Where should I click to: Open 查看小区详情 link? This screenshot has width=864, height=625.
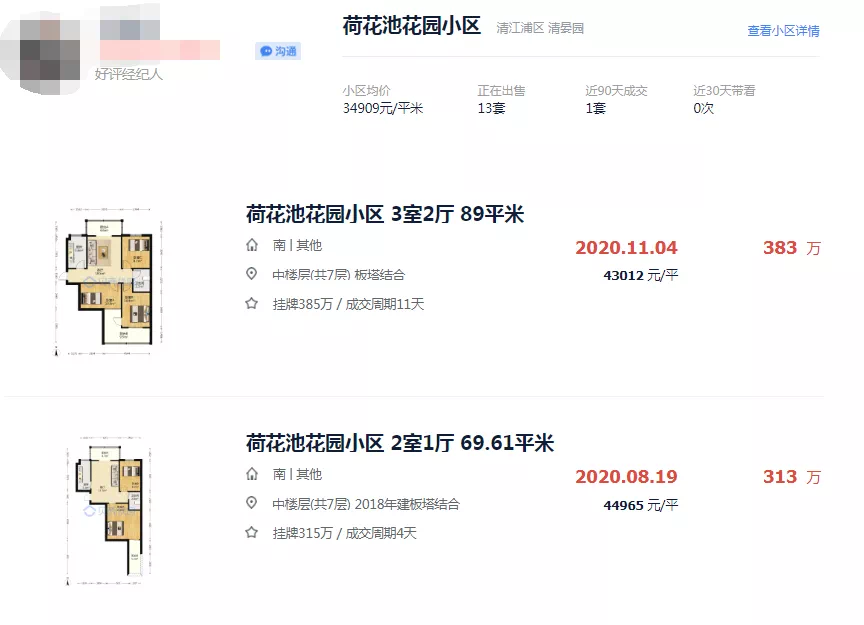click(783, 31)
